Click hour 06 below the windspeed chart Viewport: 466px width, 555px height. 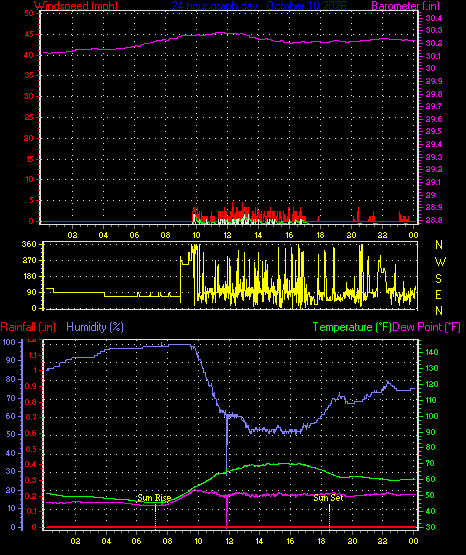click(134, 235)
